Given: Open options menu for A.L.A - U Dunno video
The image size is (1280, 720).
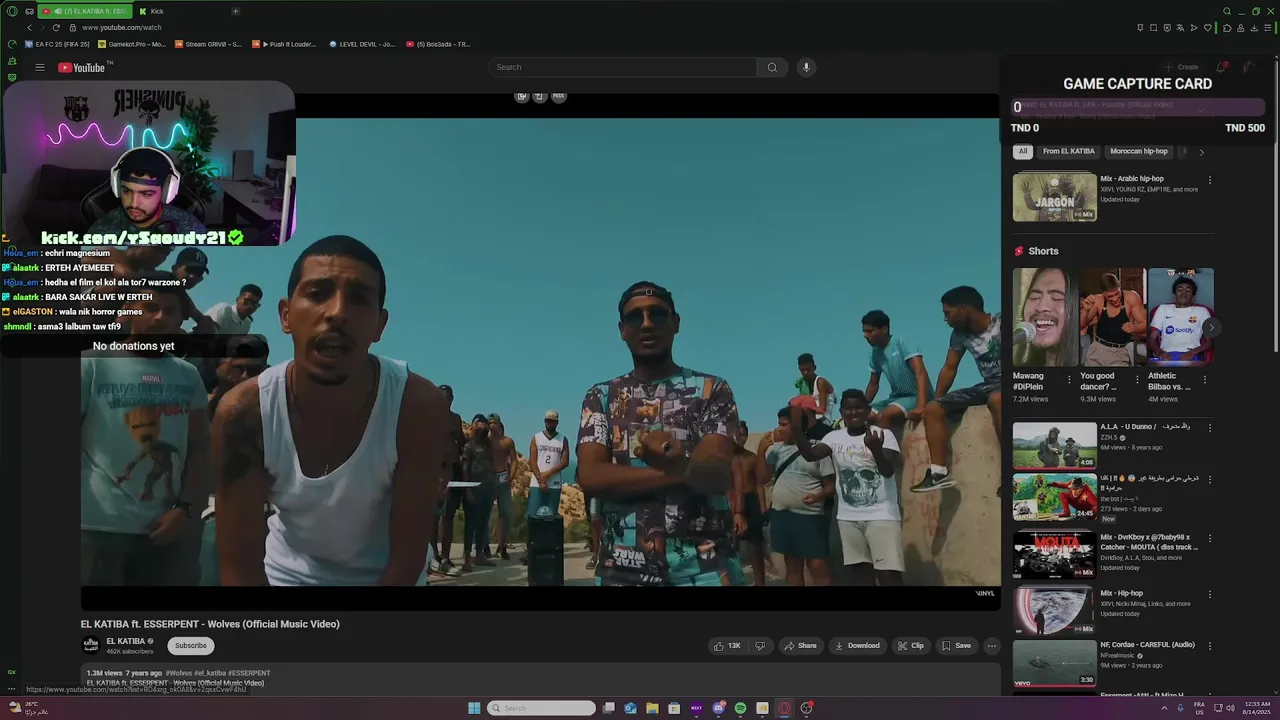Looking at the screenshot, I should coord(1210,428).
